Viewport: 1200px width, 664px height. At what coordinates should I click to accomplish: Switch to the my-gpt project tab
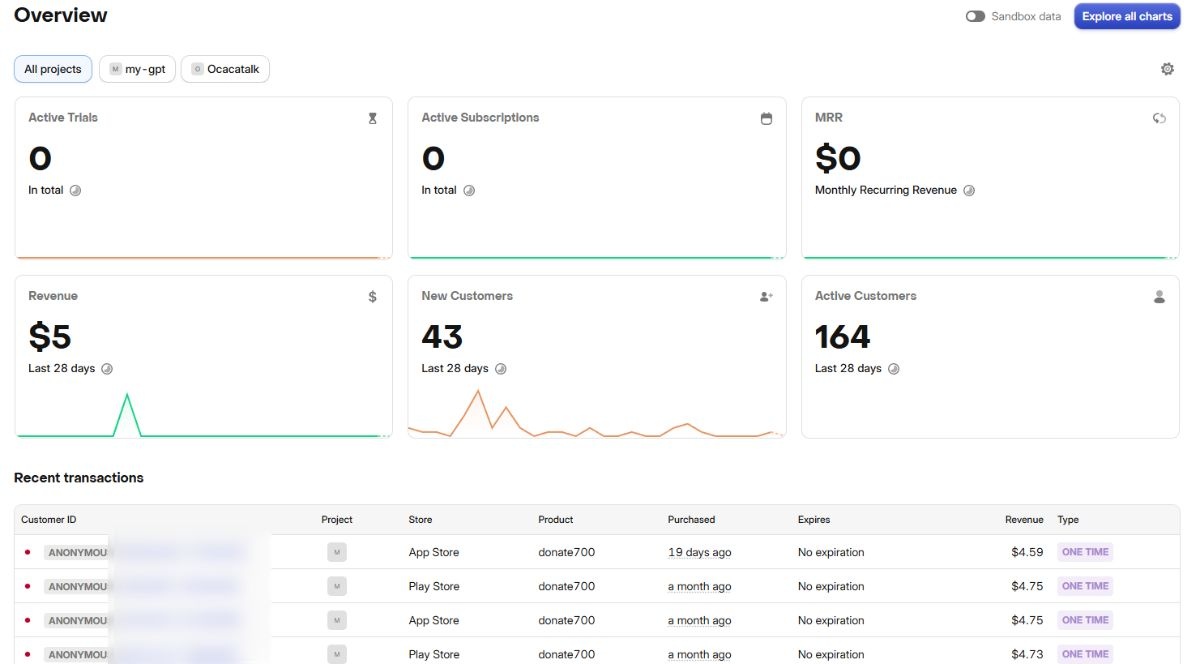137,69
